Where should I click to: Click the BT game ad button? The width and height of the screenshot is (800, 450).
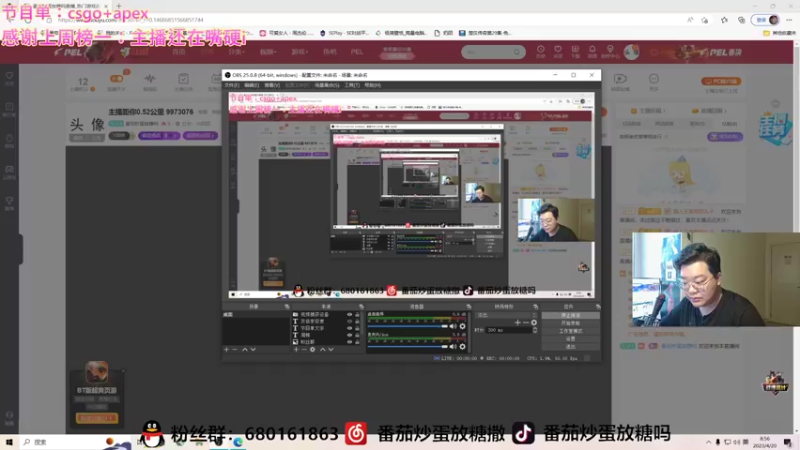tap(97, 418)
